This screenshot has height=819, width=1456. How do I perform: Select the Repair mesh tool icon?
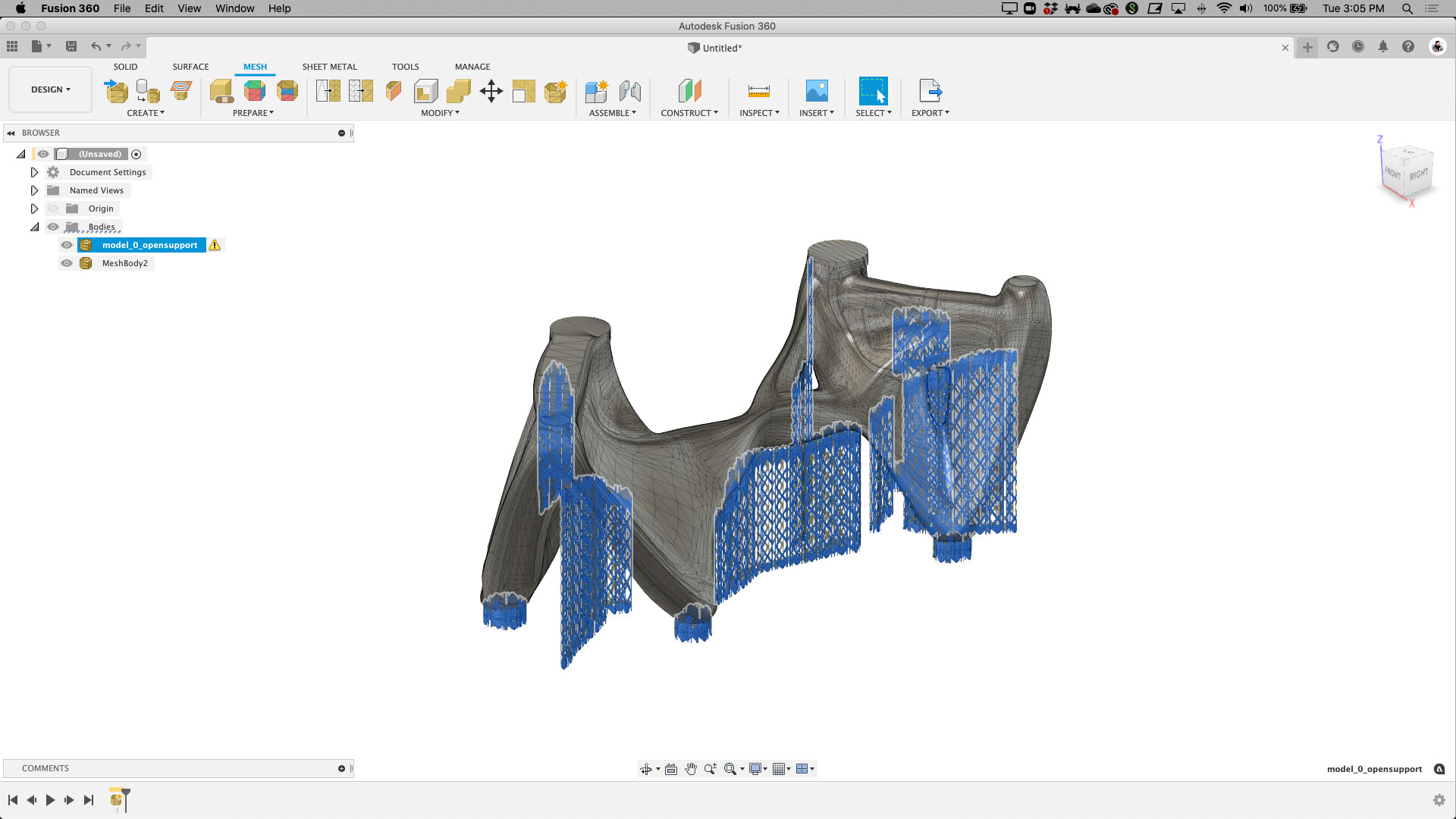pos(221,91)
